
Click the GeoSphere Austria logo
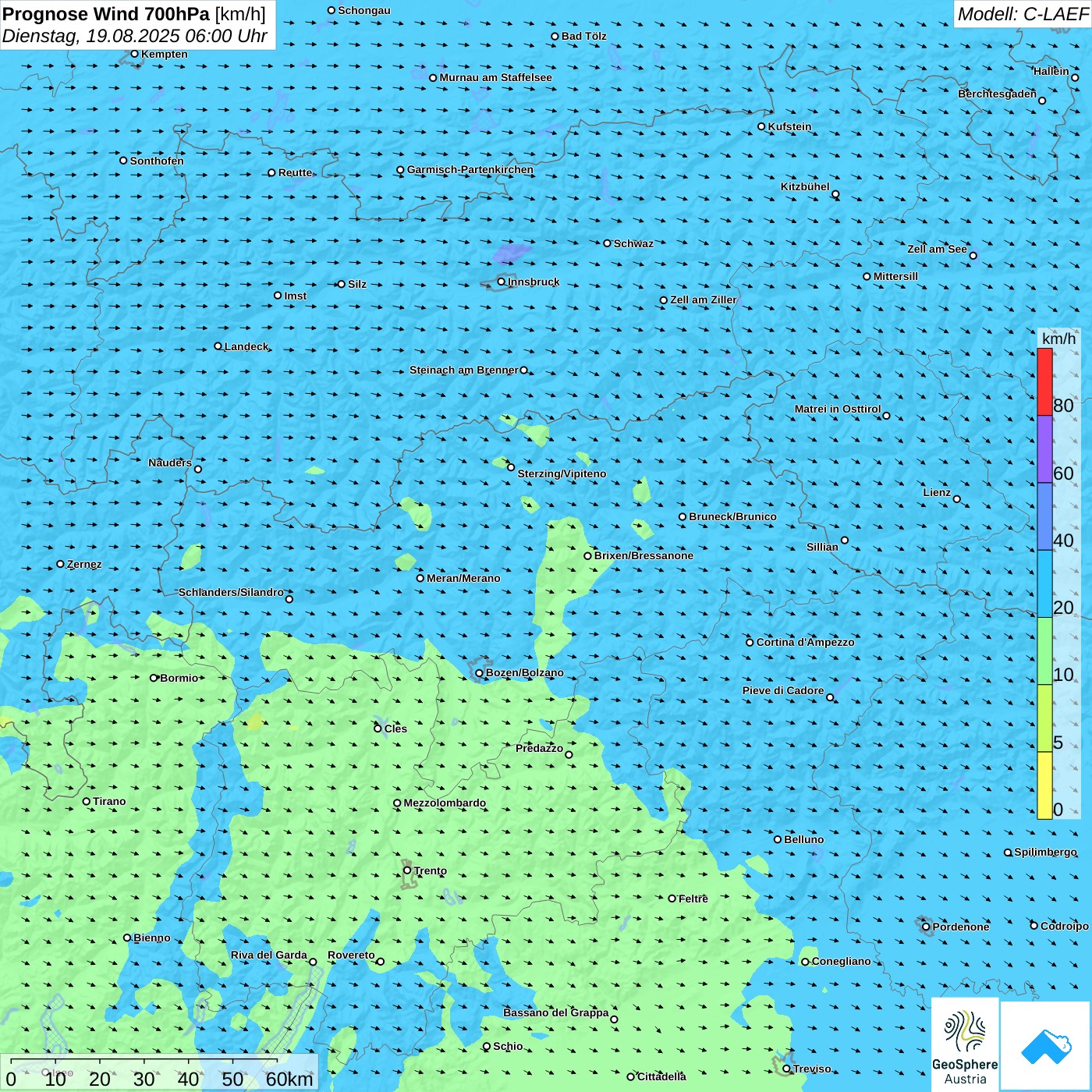pyautogui.click(x=965, y=1044)
